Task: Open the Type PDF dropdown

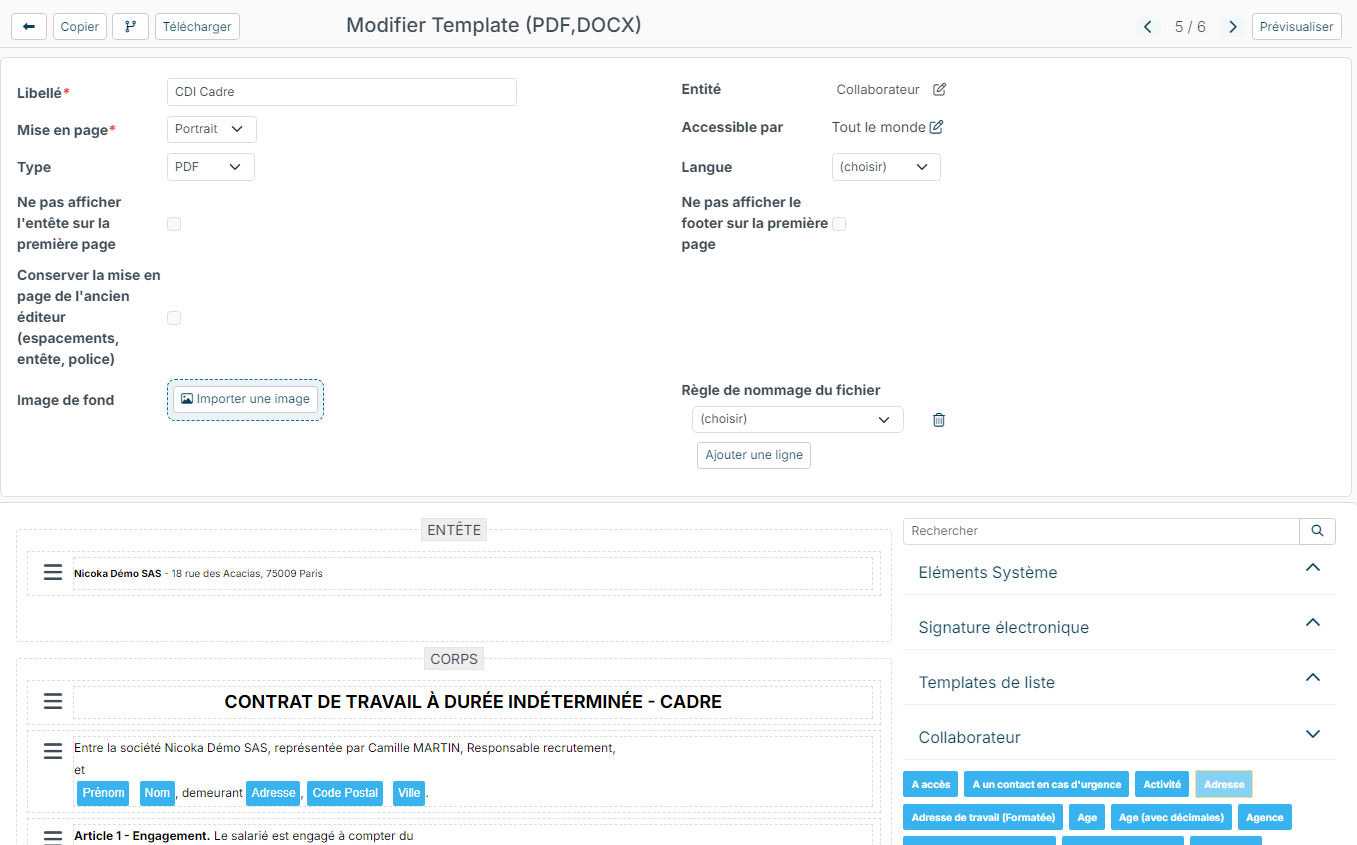Action: coord(211,167)
